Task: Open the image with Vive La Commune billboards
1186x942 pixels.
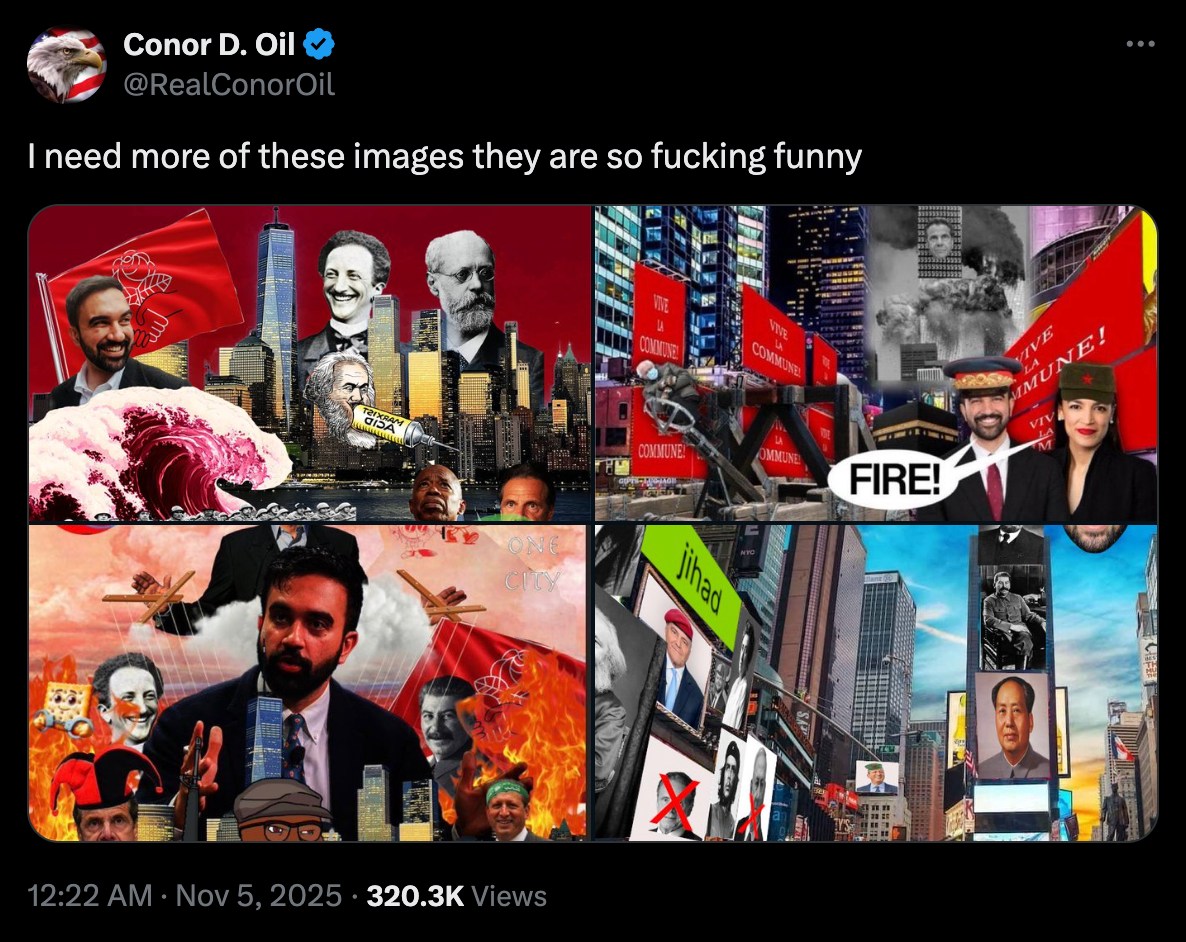Action: click(876, 363)
